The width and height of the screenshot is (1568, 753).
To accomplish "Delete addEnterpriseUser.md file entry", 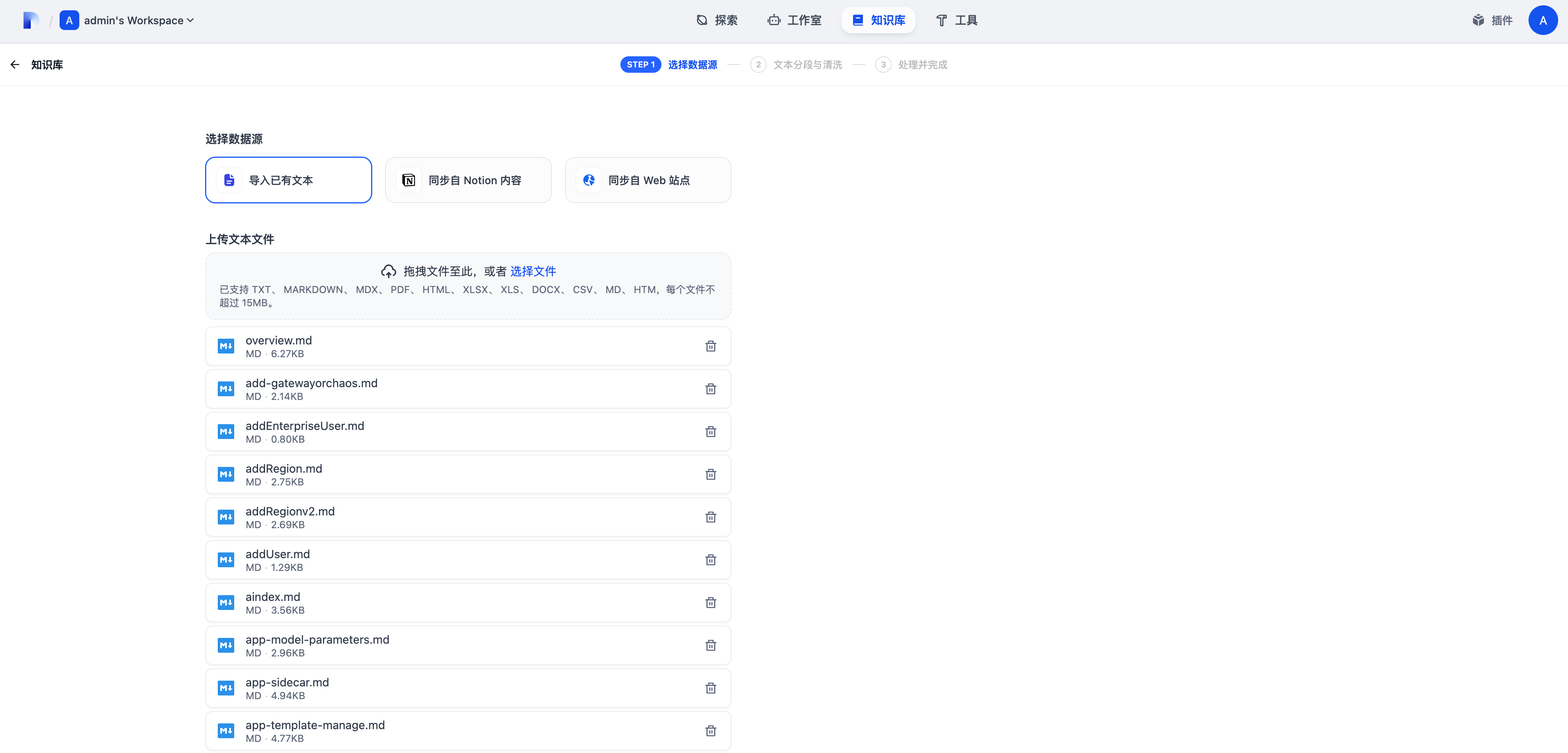I will (710, 432).
